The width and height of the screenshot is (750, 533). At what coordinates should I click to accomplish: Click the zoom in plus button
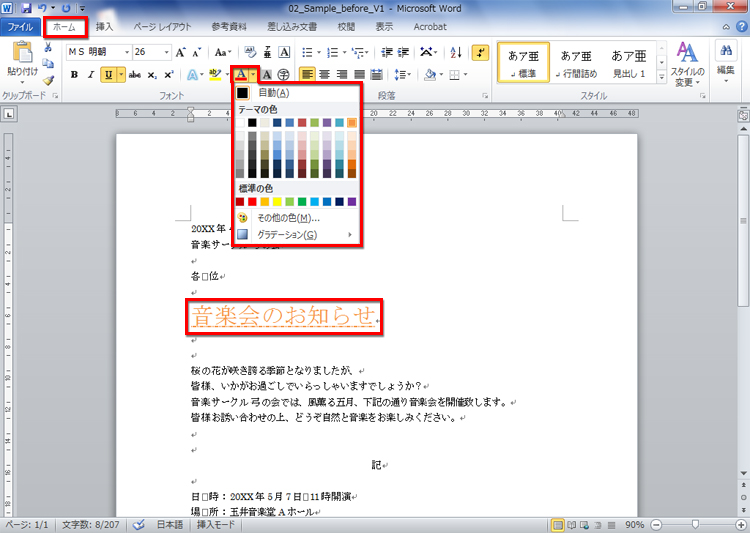click(x=742, y=525)
